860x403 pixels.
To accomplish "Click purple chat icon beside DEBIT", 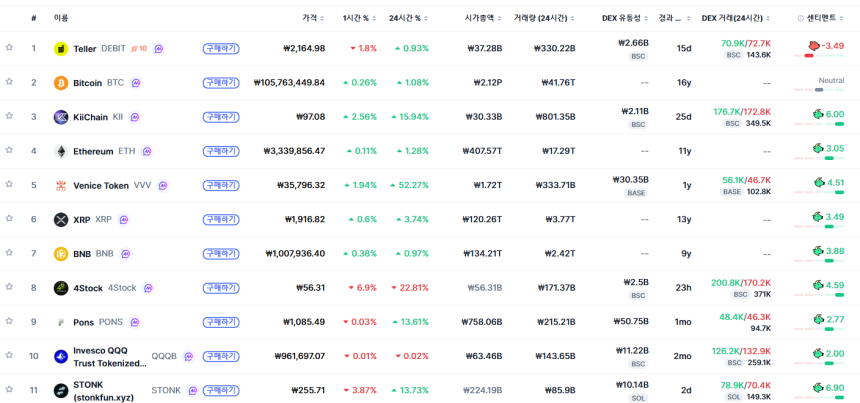I will coord(159,49).
